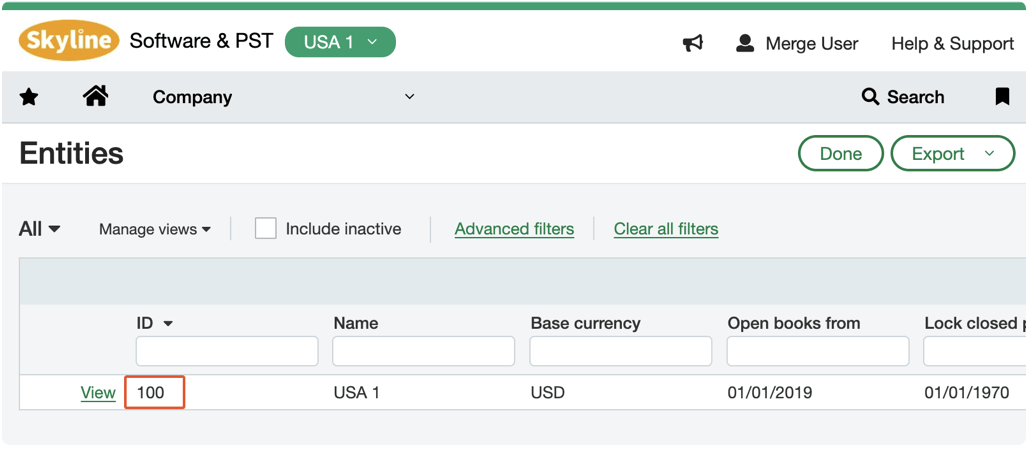This screenshot has height=458, width=1032.
Task: Click the Merge User profile icon
Action: click(x=745, y=43)
